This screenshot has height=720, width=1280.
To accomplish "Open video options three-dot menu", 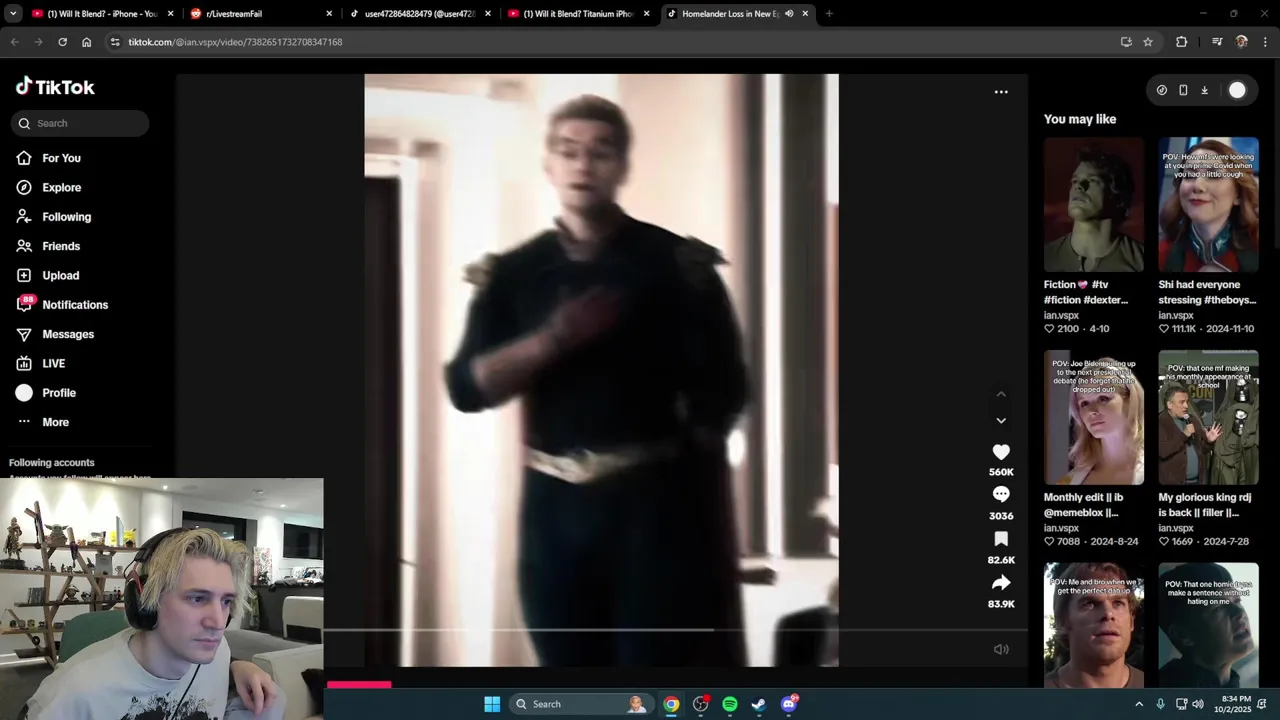I will [1001, 92].
